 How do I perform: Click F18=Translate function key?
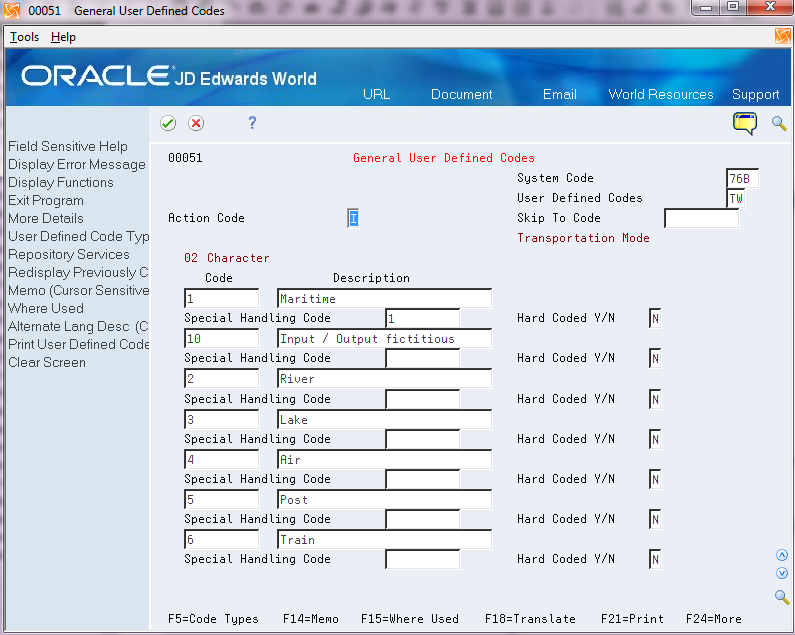pyautogui.click(x=530, y=619)
